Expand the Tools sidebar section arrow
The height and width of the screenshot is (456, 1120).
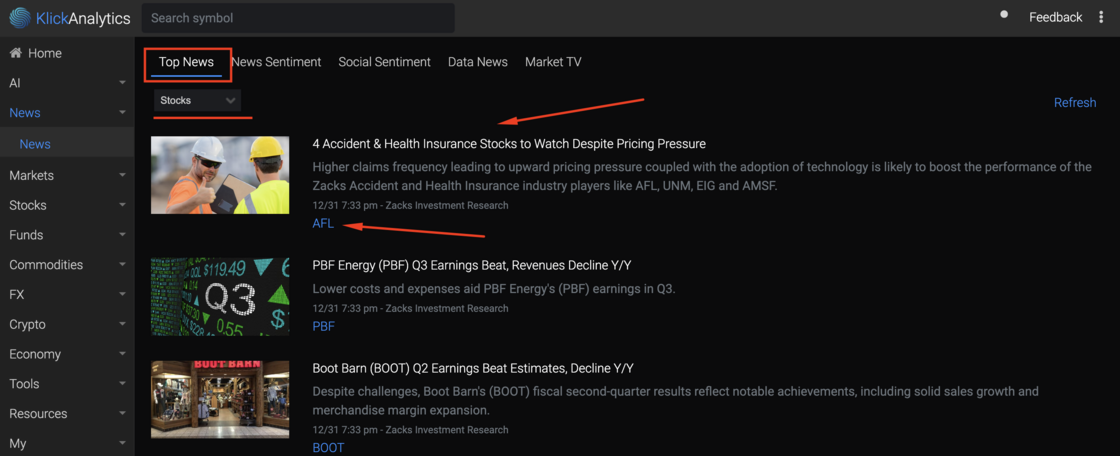coord(122,385)
